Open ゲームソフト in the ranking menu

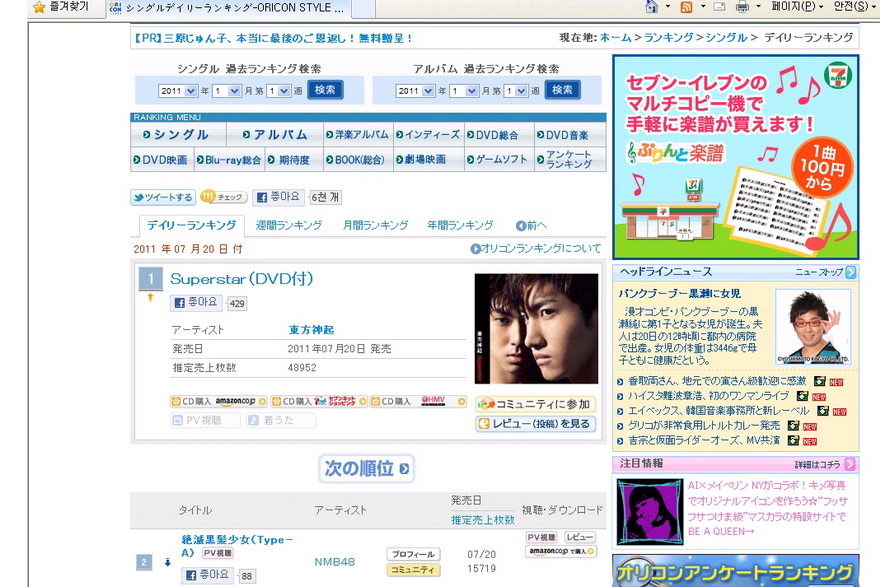click(x=499, y=160)
